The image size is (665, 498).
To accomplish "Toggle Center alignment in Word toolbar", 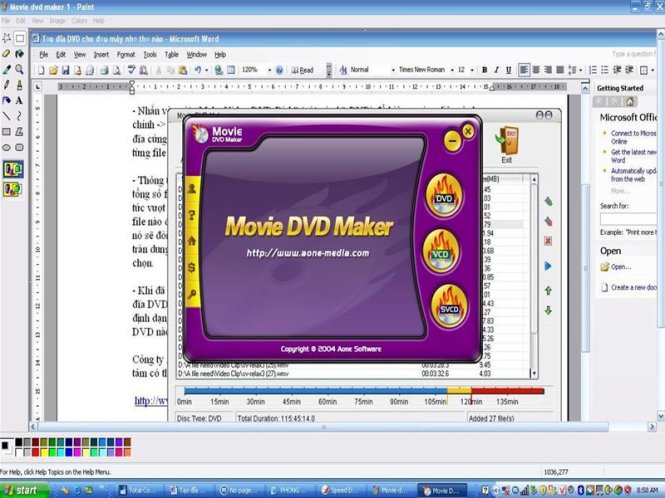I will click(x=536, y=70).
